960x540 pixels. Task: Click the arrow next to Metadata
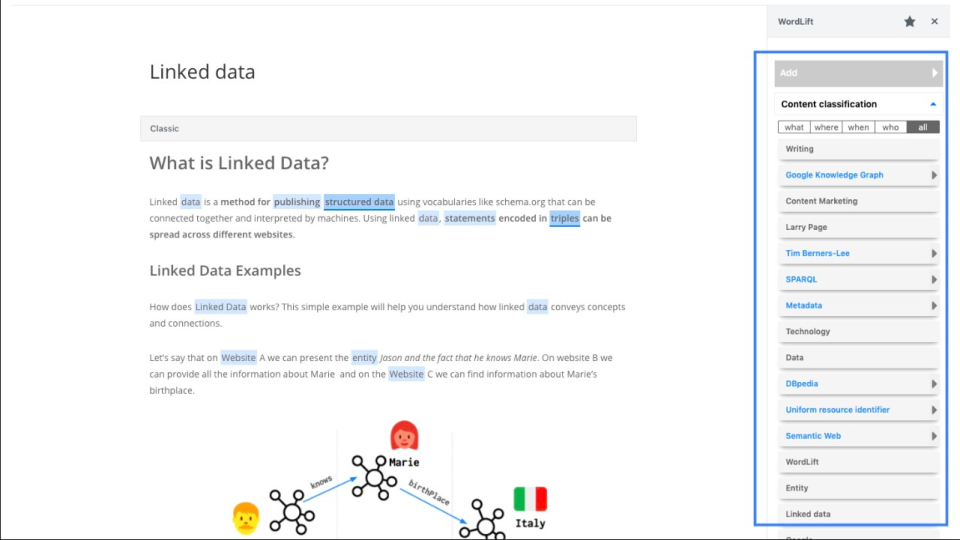click(934, 305)
